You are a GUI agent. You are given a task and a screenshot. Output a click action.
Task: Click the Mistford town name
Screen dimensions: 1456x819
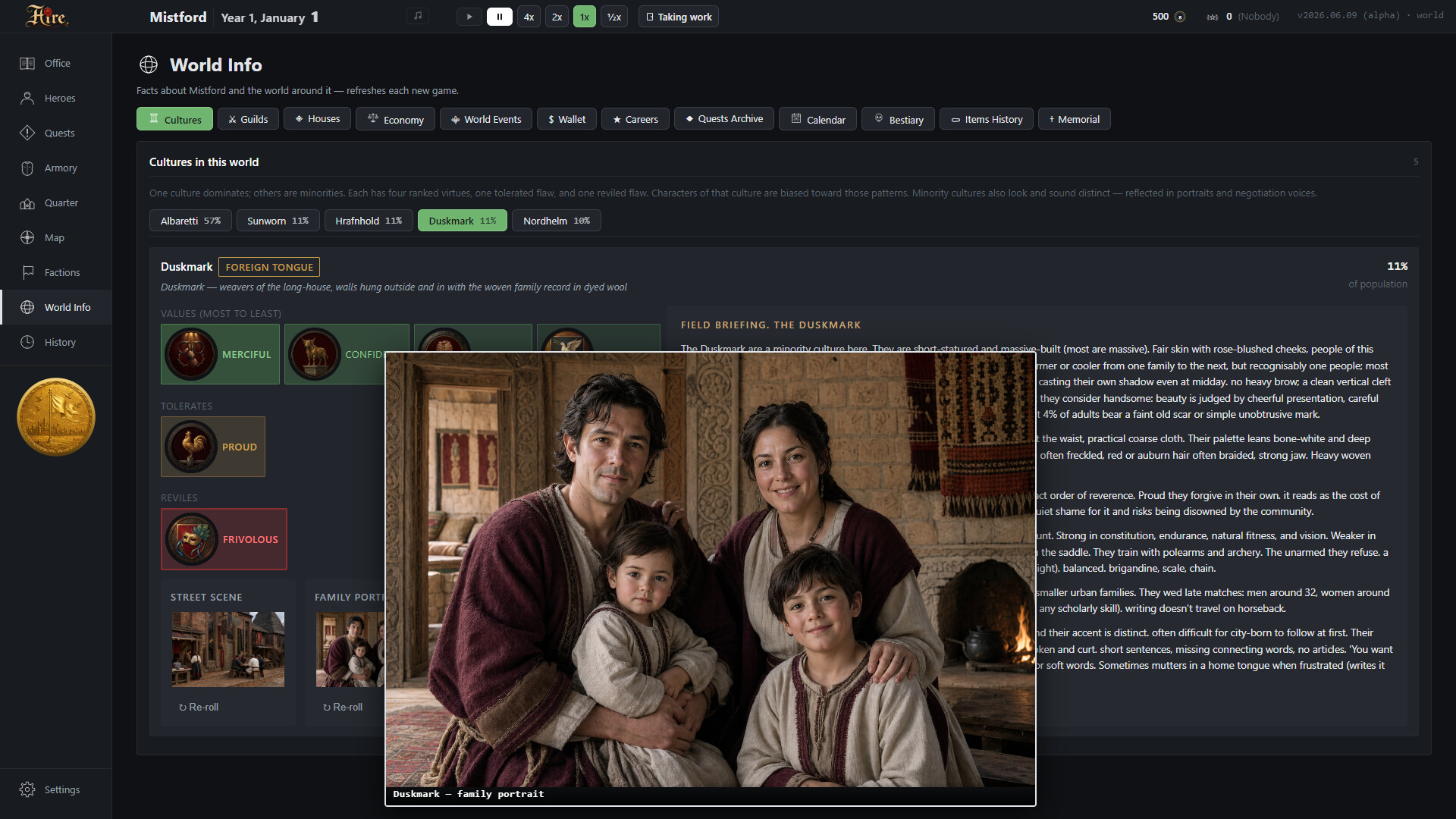[x=178, y=17]
